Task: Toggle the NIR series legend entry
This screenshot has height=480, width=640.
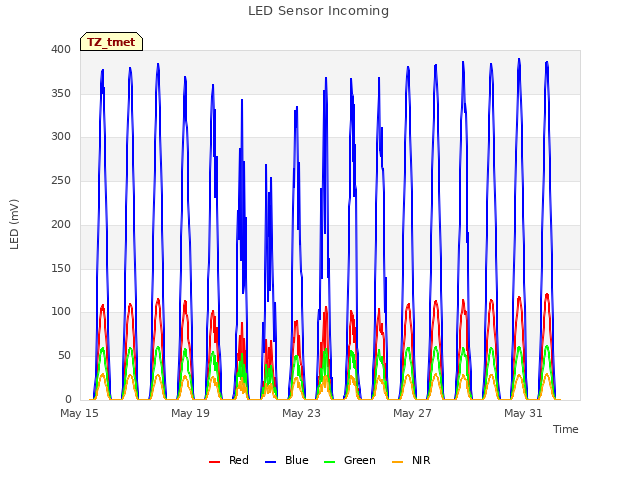Action: [411, 460]
